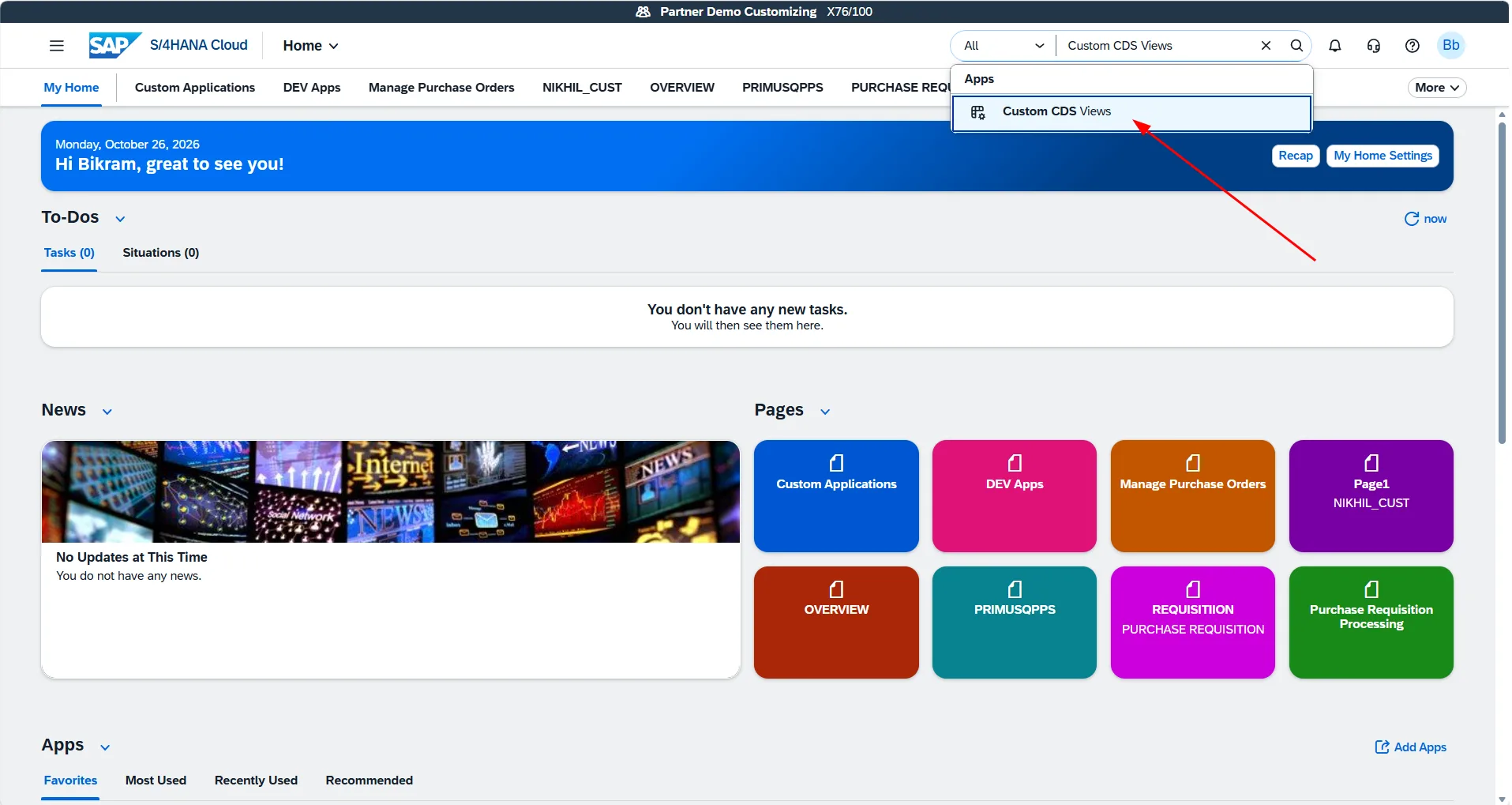Open the Bb user profile avatar

(1451, 45)
